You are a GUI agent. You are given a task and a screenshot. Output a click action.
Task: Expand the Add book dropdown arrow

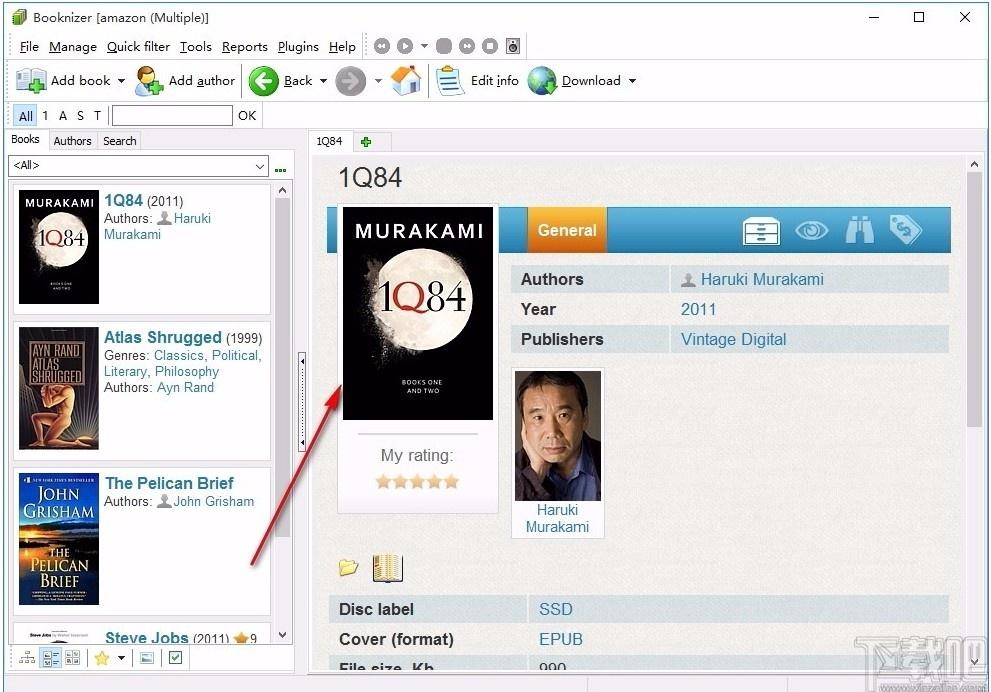tap(121, 81)
